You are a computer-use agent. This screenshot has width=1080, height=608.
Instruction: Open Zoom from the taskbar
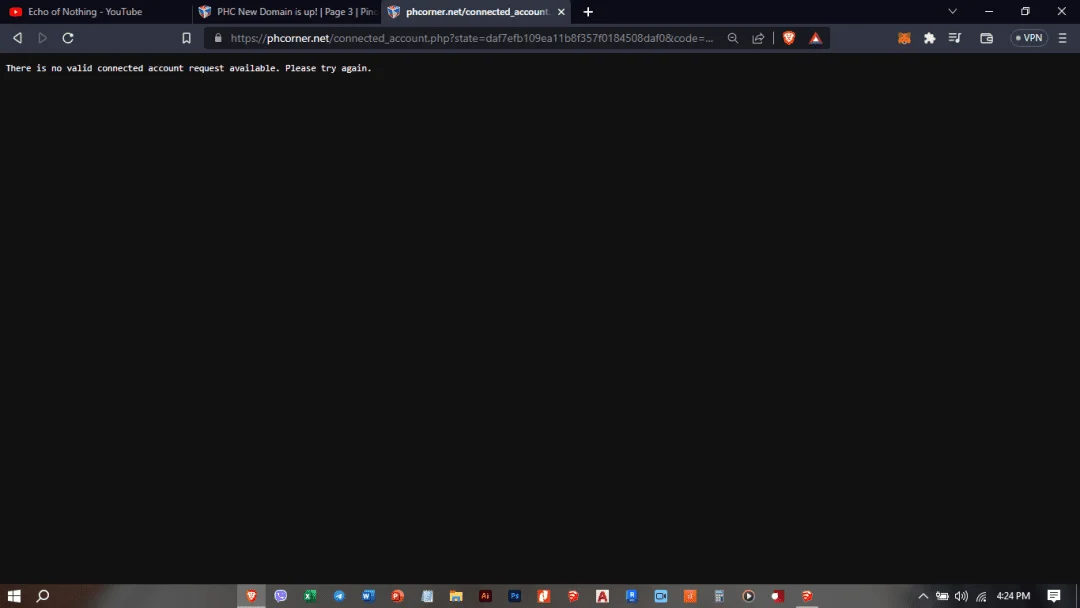(x=661, y=596)
